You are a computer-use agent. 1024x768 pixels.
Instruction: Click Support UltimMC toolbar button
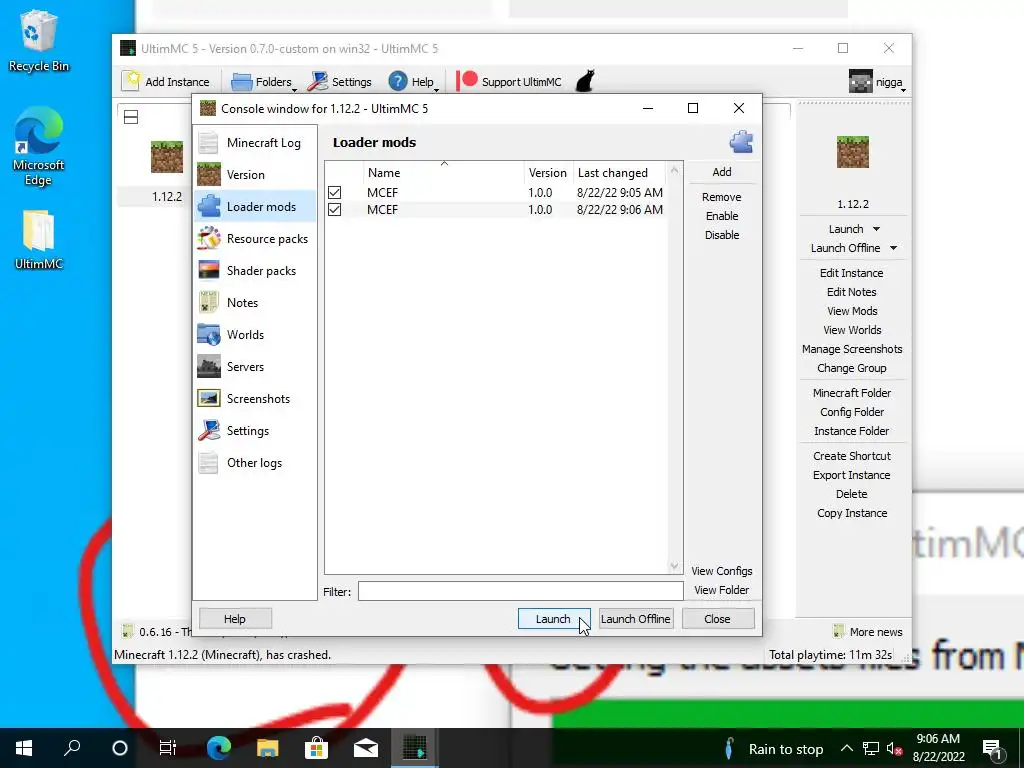[509, 82]
